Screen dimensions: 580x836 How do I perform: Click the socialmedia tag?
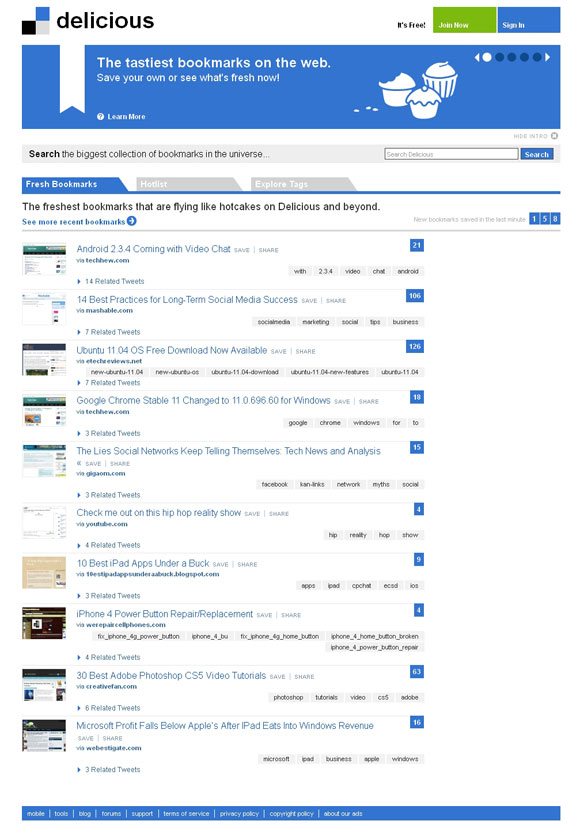pyautogui.click(x=274, y=321)
